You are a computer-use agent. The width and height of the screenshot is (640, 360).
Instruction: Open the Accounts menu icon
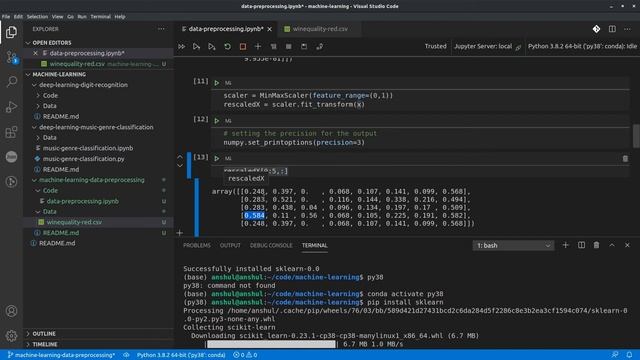(x=11, y=311)
